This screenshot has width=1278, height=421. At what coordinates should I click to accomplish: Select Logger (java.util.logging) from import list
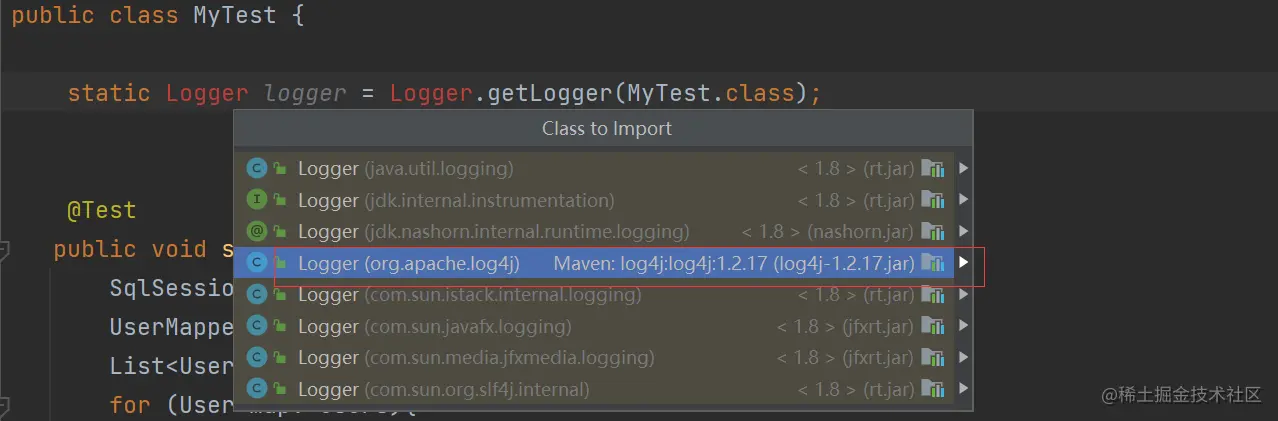tap(405, 169)
